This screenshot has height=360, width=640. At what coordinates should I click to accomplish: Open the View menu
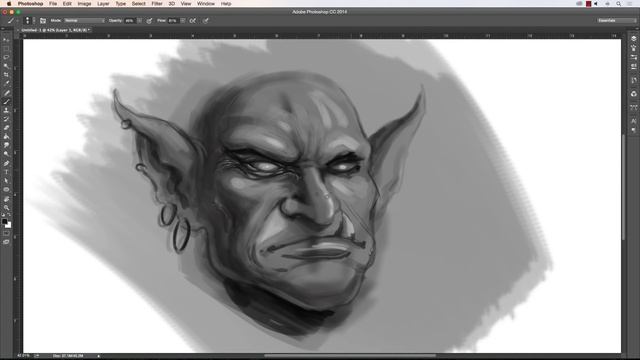(x=186, y=4)
